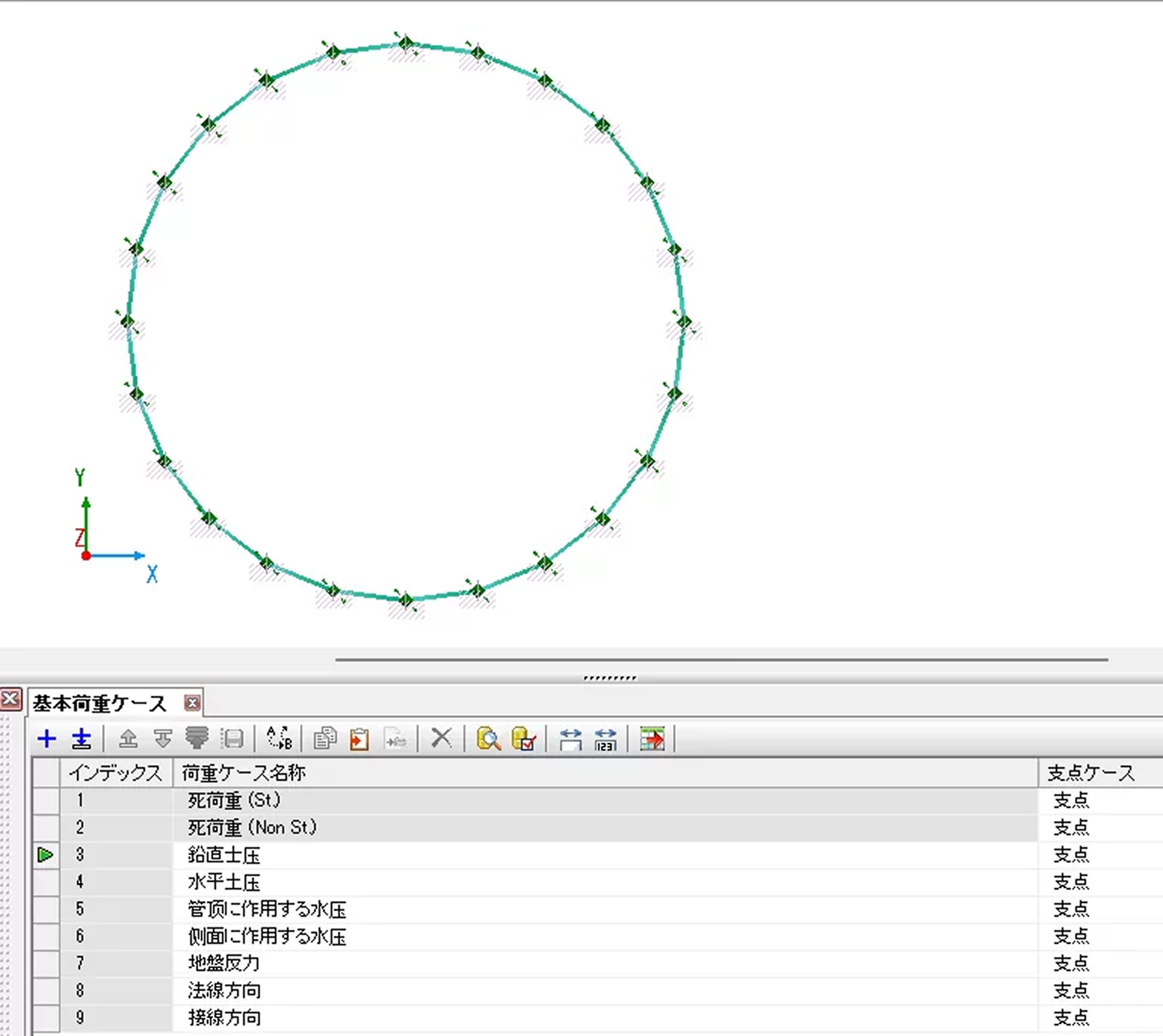The height and width of the screenshot is (1036, 1163).
Task: Click the X delete icon in toolbar
Action: [441, 738]
